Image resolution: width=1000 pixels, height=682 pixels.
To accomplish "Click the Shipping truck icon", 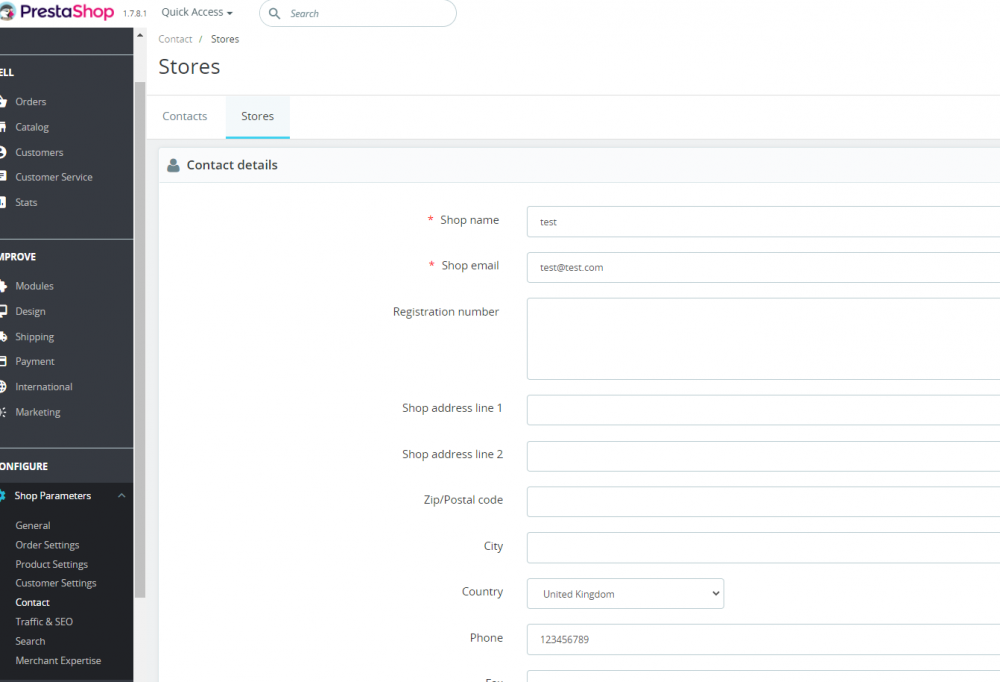I will [4, 337].
